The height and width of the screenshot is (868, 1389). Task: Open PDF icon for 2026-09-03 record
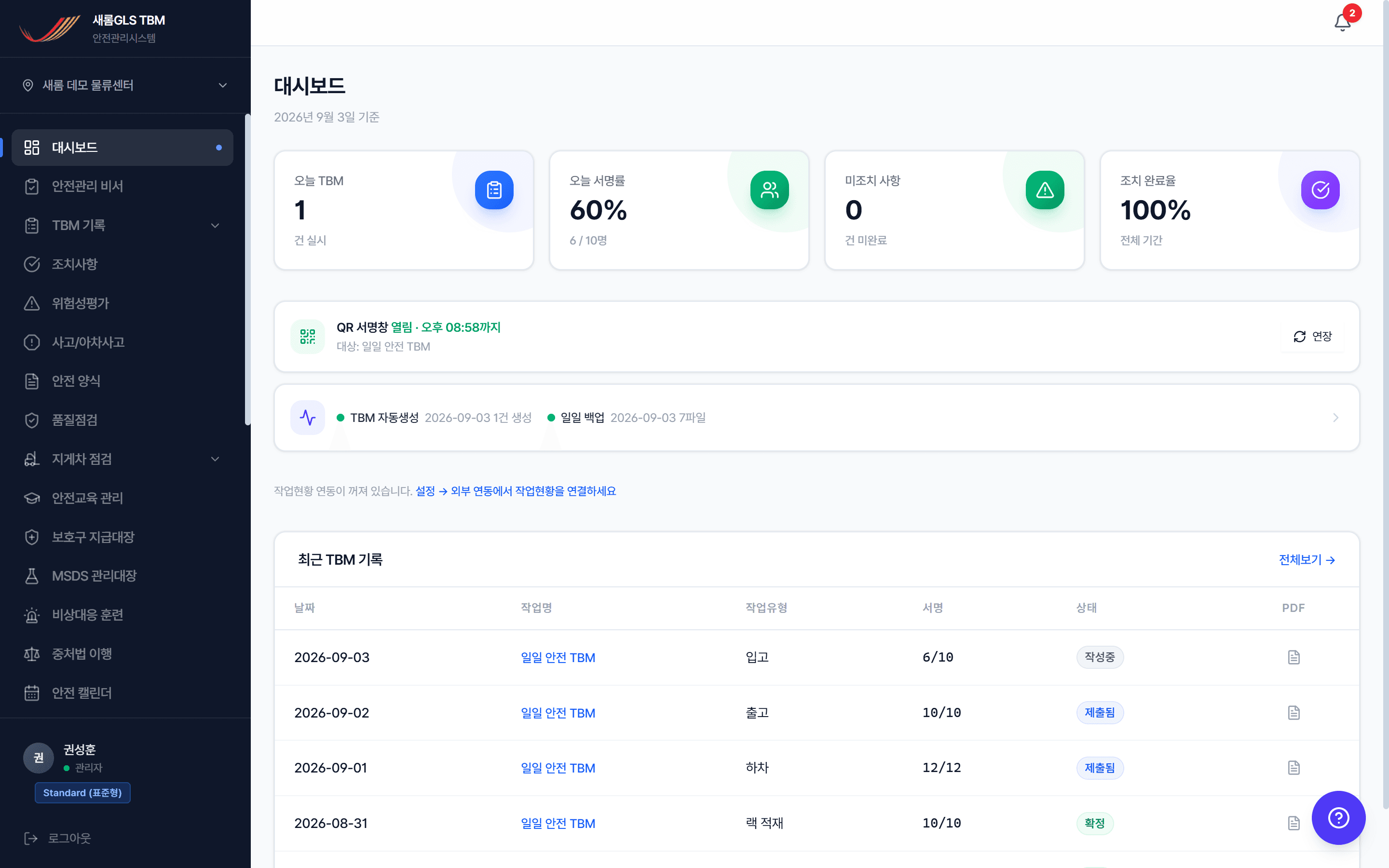click(1293, 657)
